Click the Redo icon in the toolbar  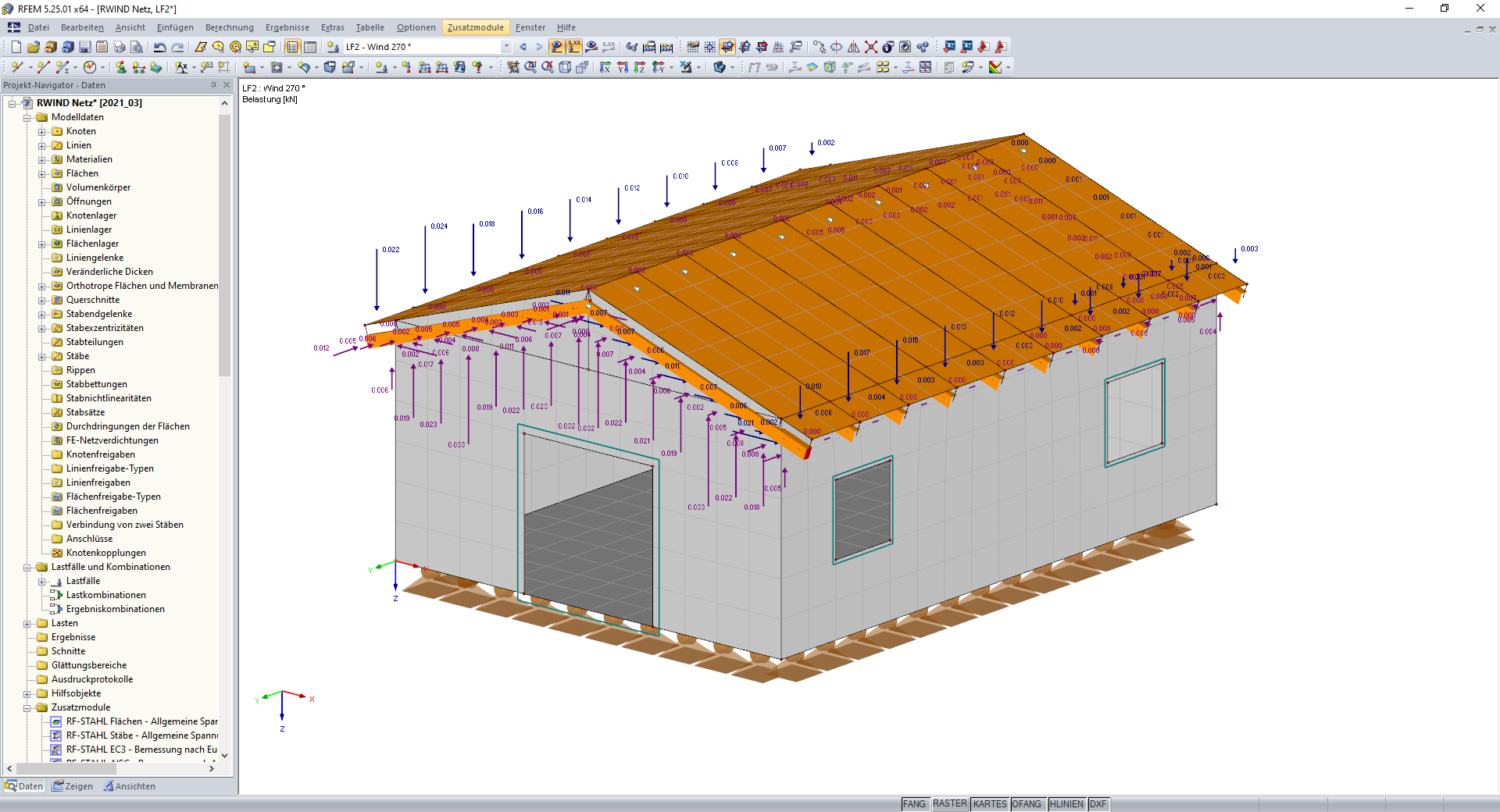pyautogui.click(x=177, y=47)
